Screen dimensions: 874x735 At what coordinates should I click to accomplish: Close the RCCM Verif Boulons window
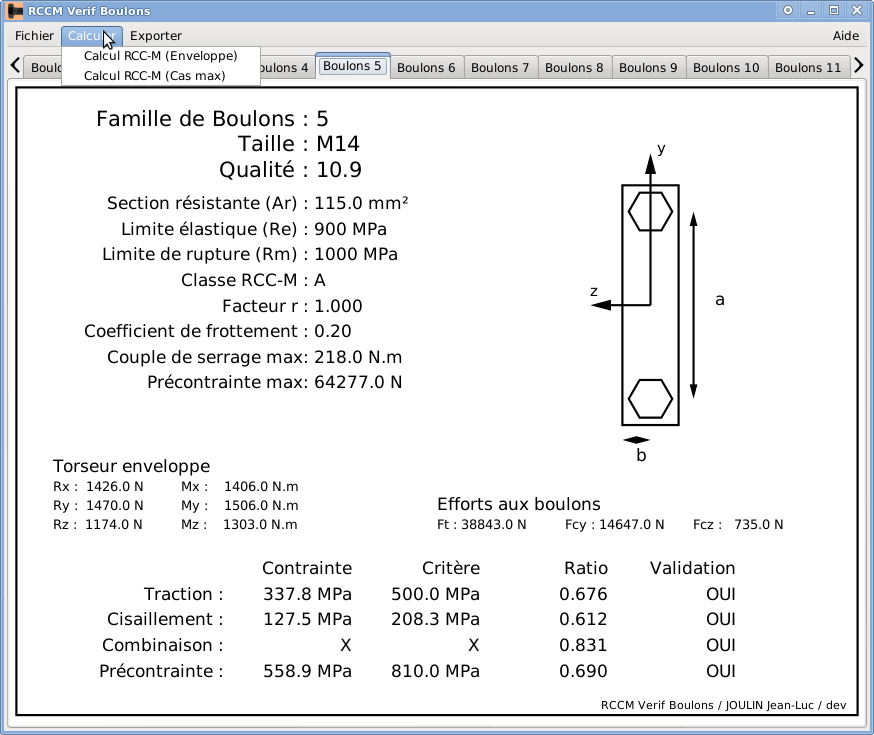point(857,10)
